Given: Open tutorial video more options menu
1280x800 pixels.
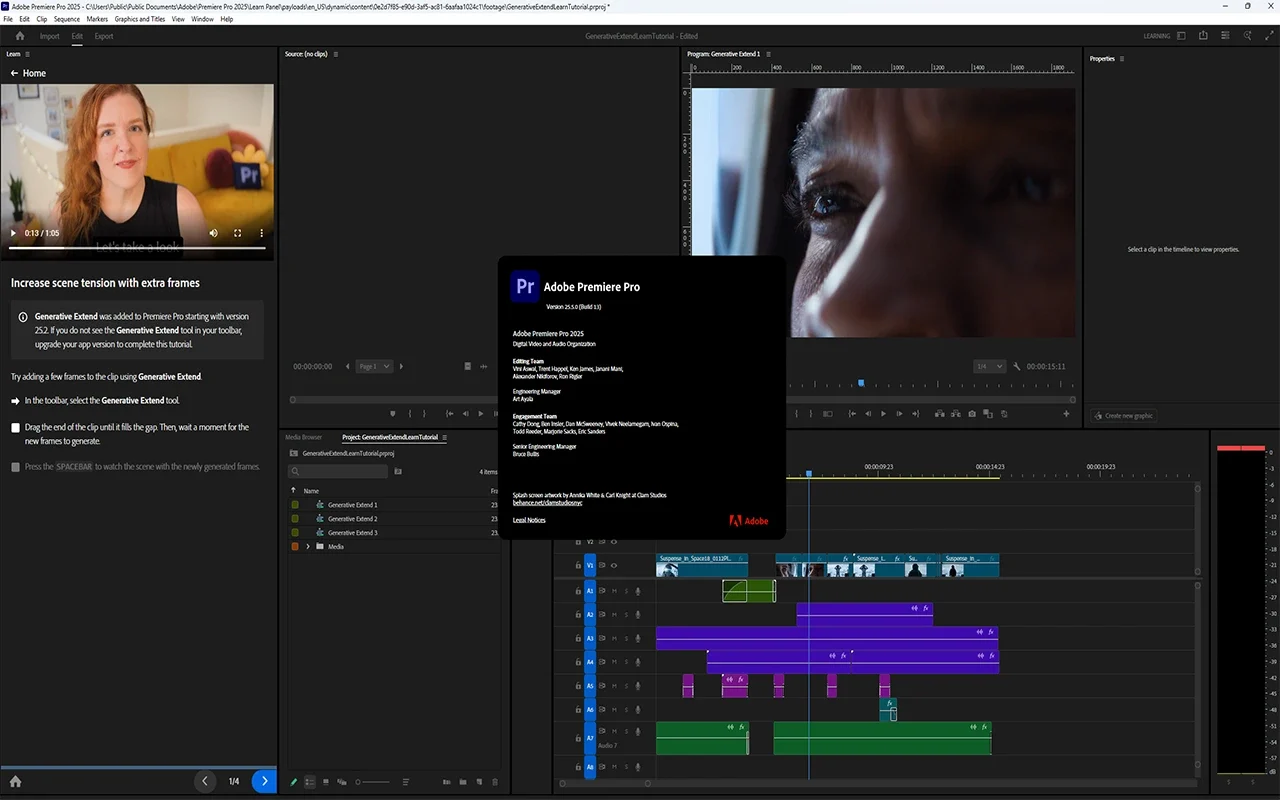Looking at the screenshot, I should point(262,233).
